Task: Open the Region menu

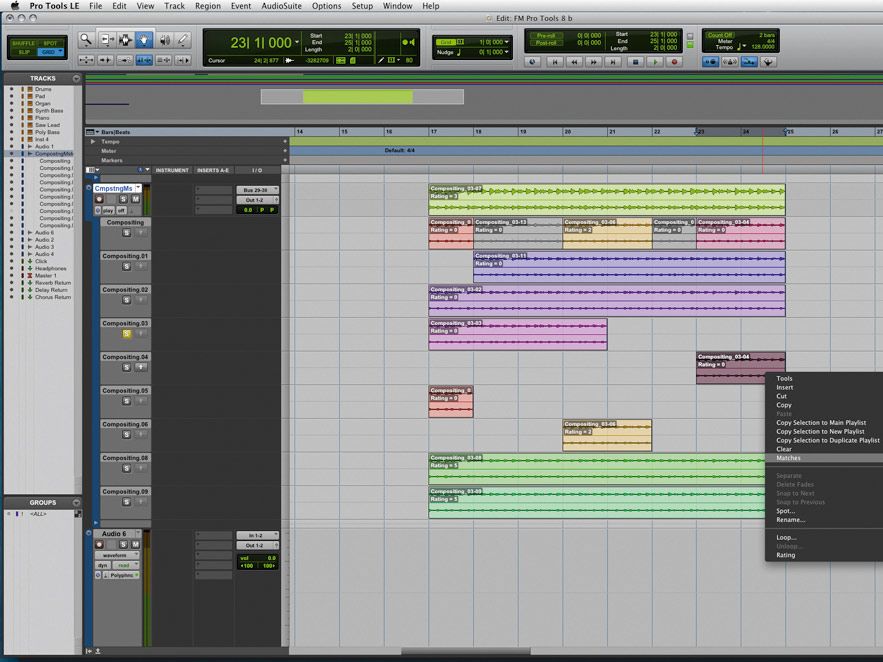Action: click(208, 6)
